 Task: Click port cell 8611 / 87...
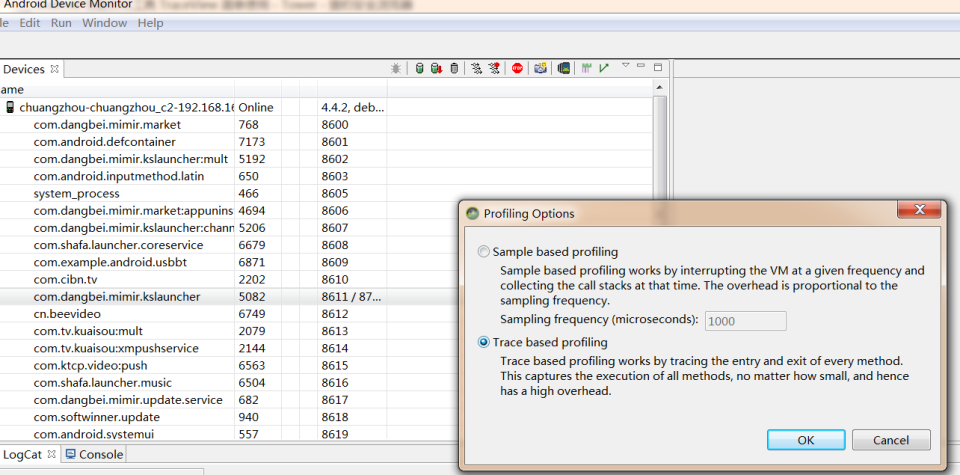pos(352,296)
